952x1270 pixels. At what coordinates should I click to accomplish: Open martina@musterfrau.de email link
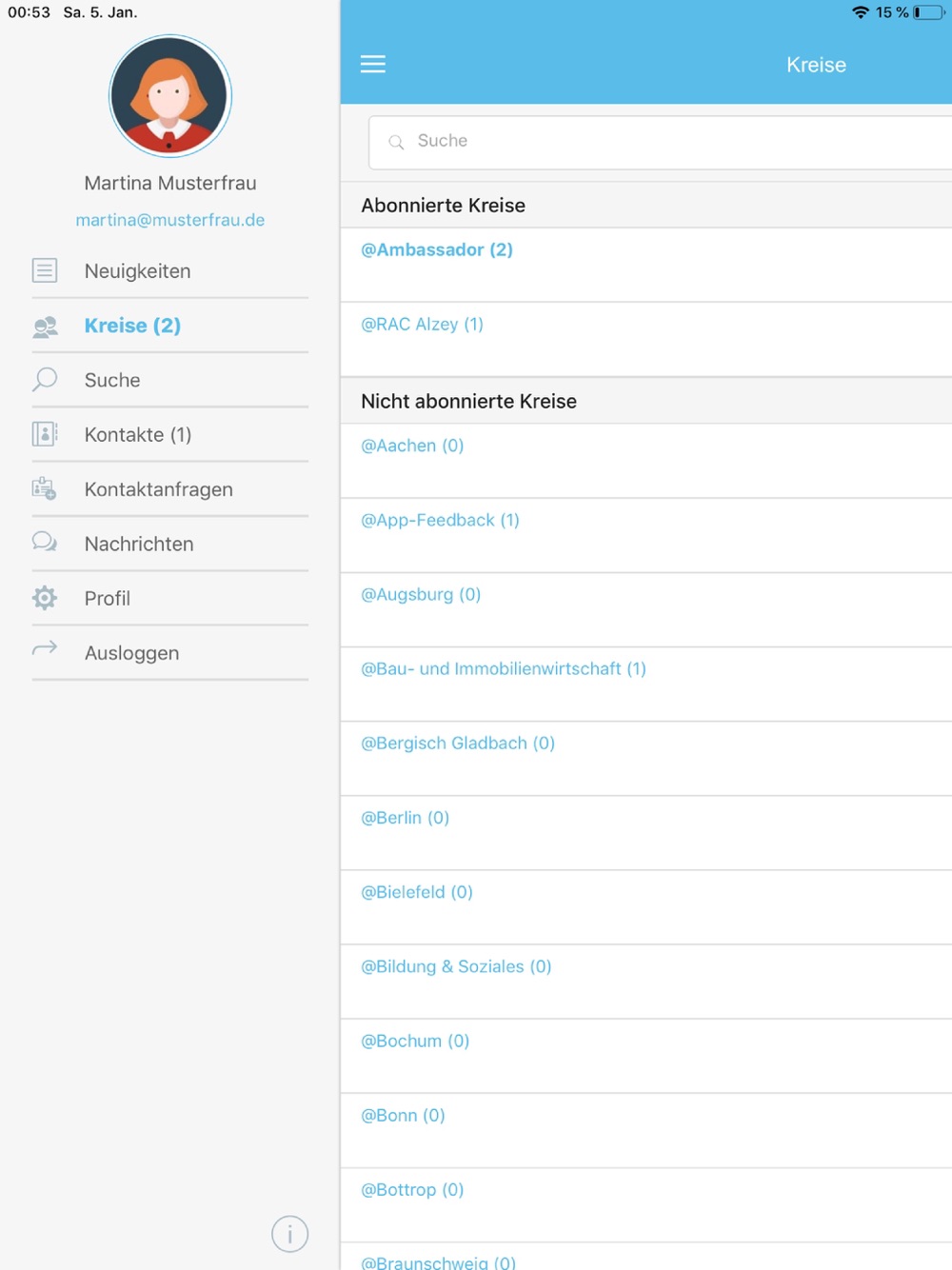(x=170, y=220)
